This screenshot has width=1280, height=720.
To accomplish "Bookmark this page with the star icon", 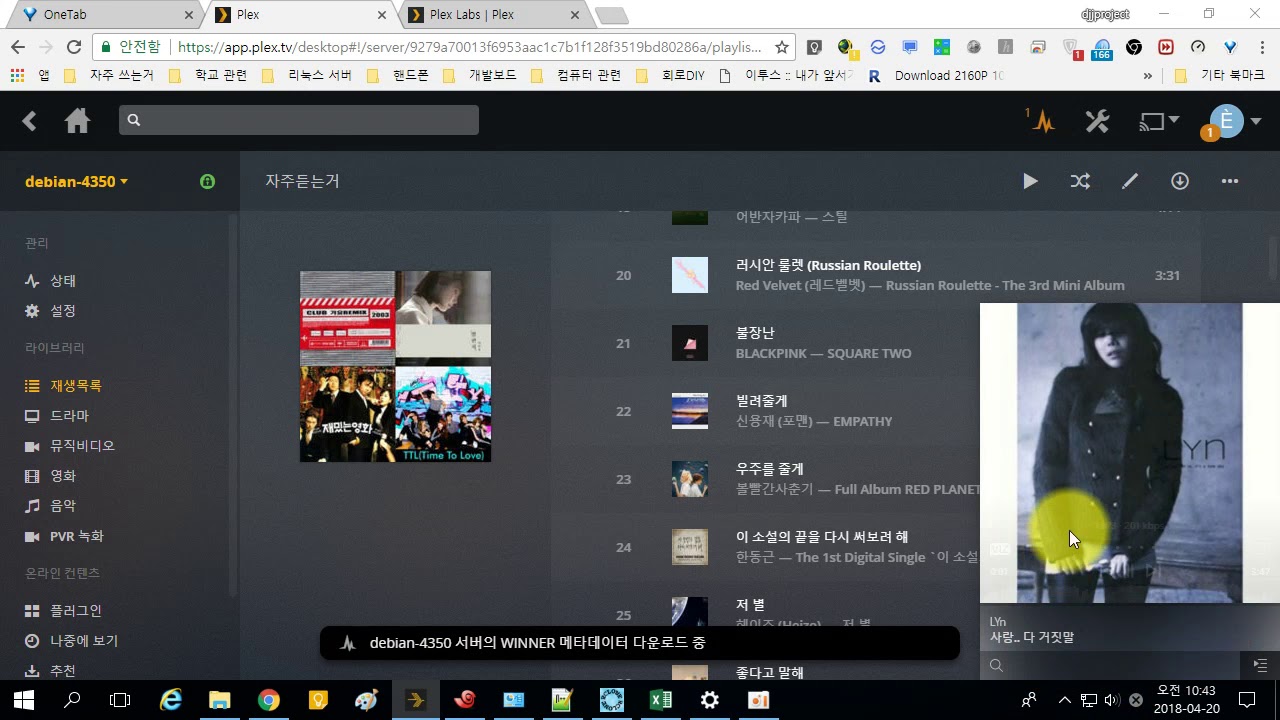I will click(782, 47).
